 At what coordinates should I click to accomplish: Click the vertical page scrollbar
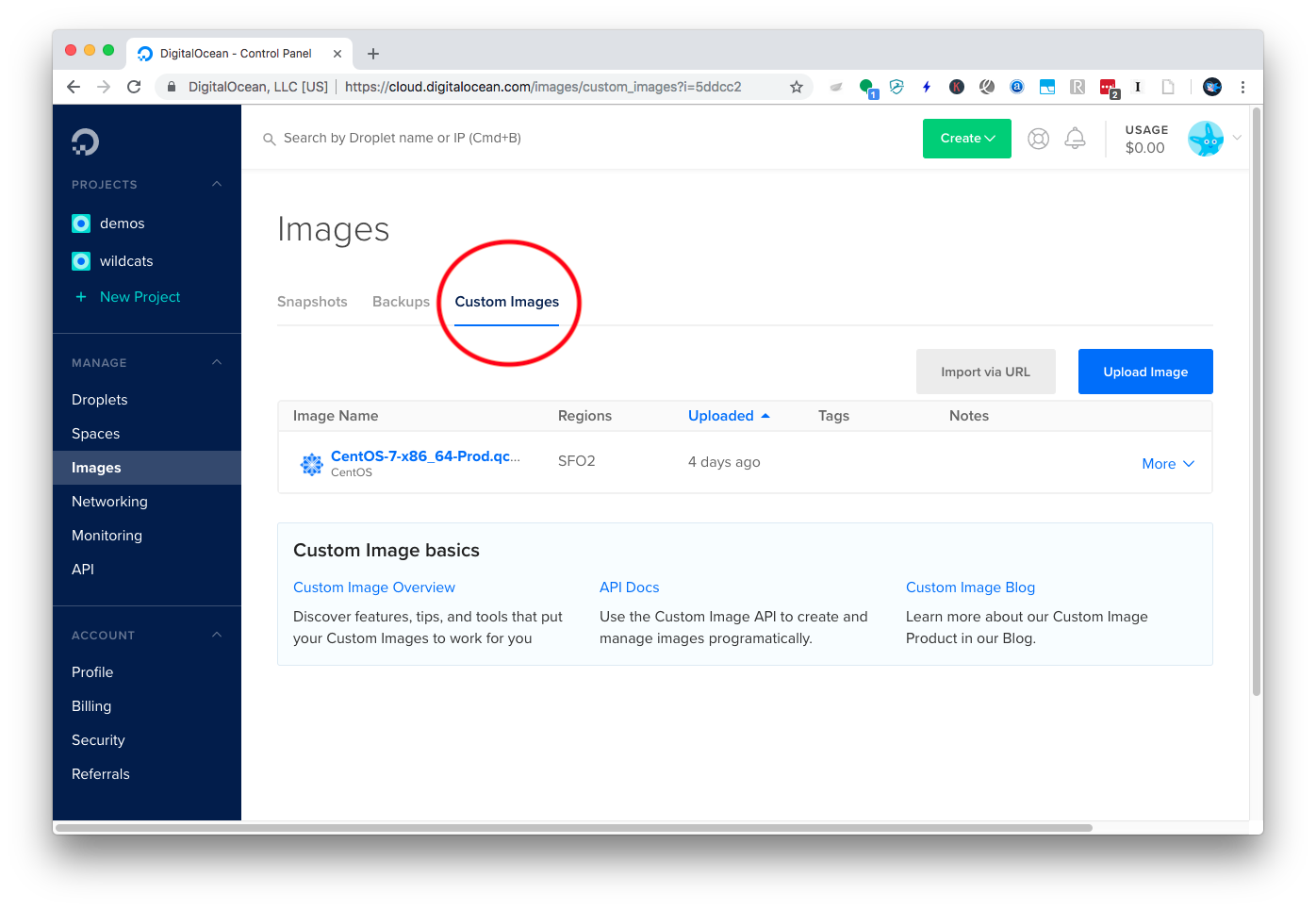[1257, 402]
